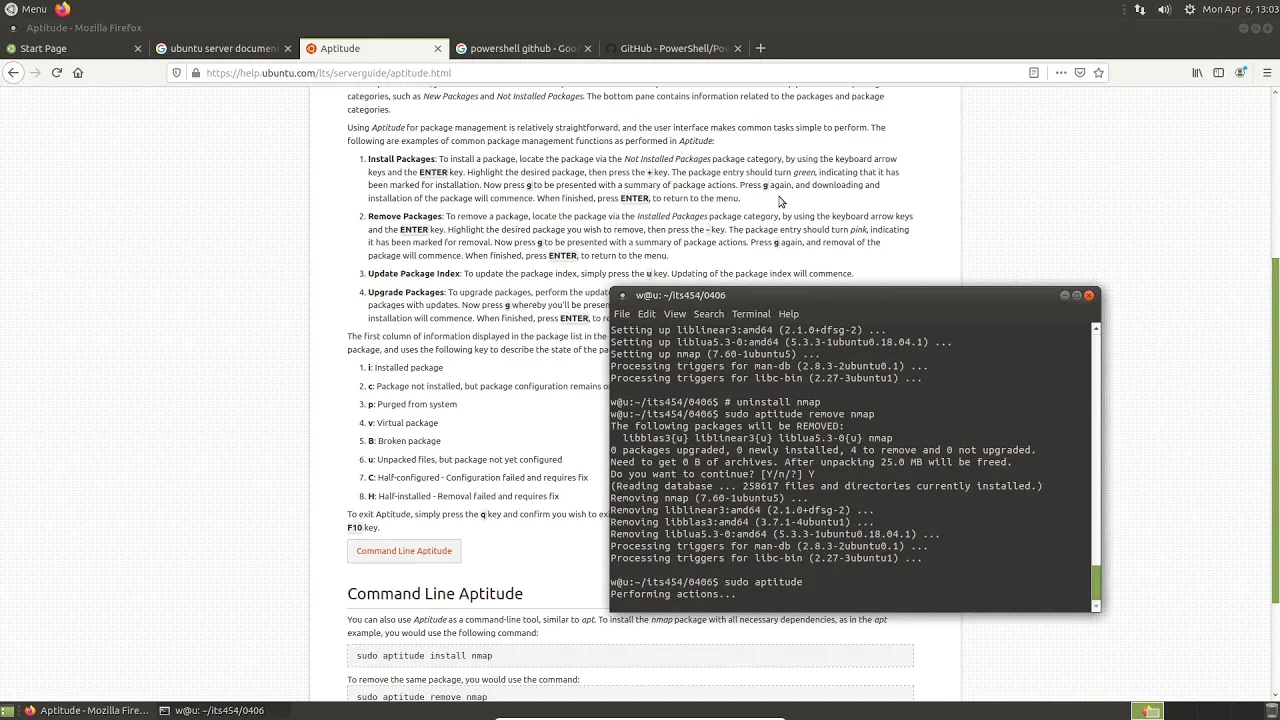Click the 'Remove Packages' list heading
This screenshot has width=1280, height=720.
point(404,216)
